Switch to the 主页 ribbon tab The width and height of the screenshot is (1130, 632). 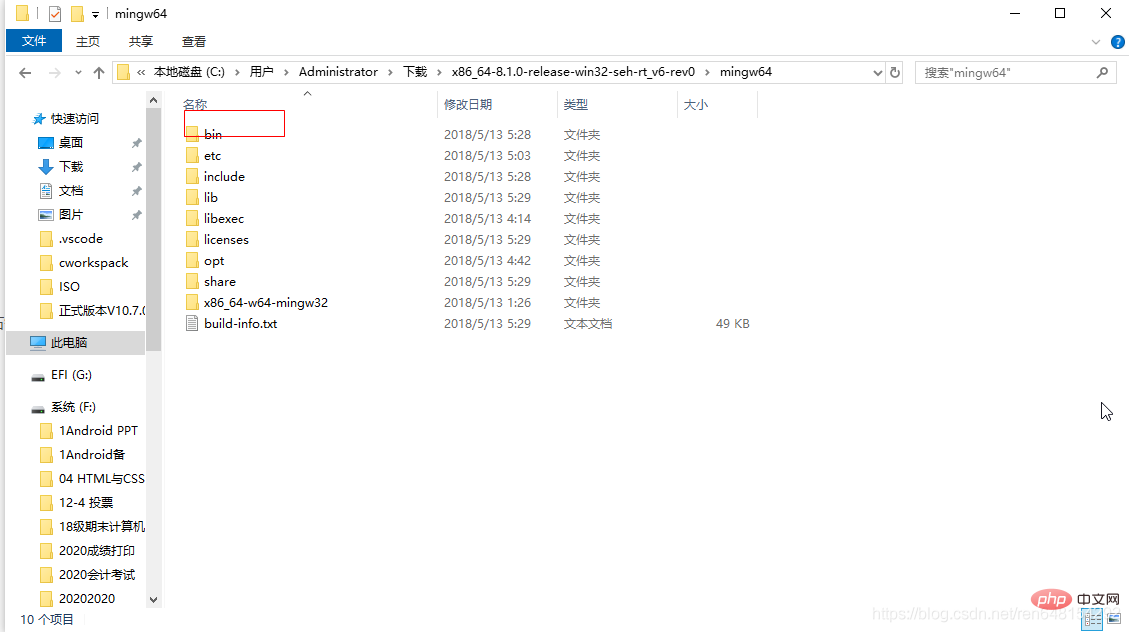pos(88,42)
